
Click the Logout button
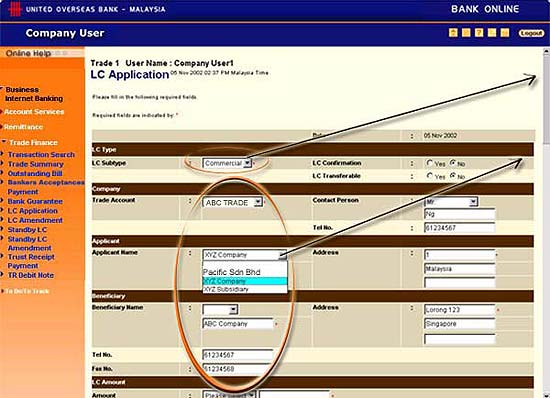coord(531,33)
